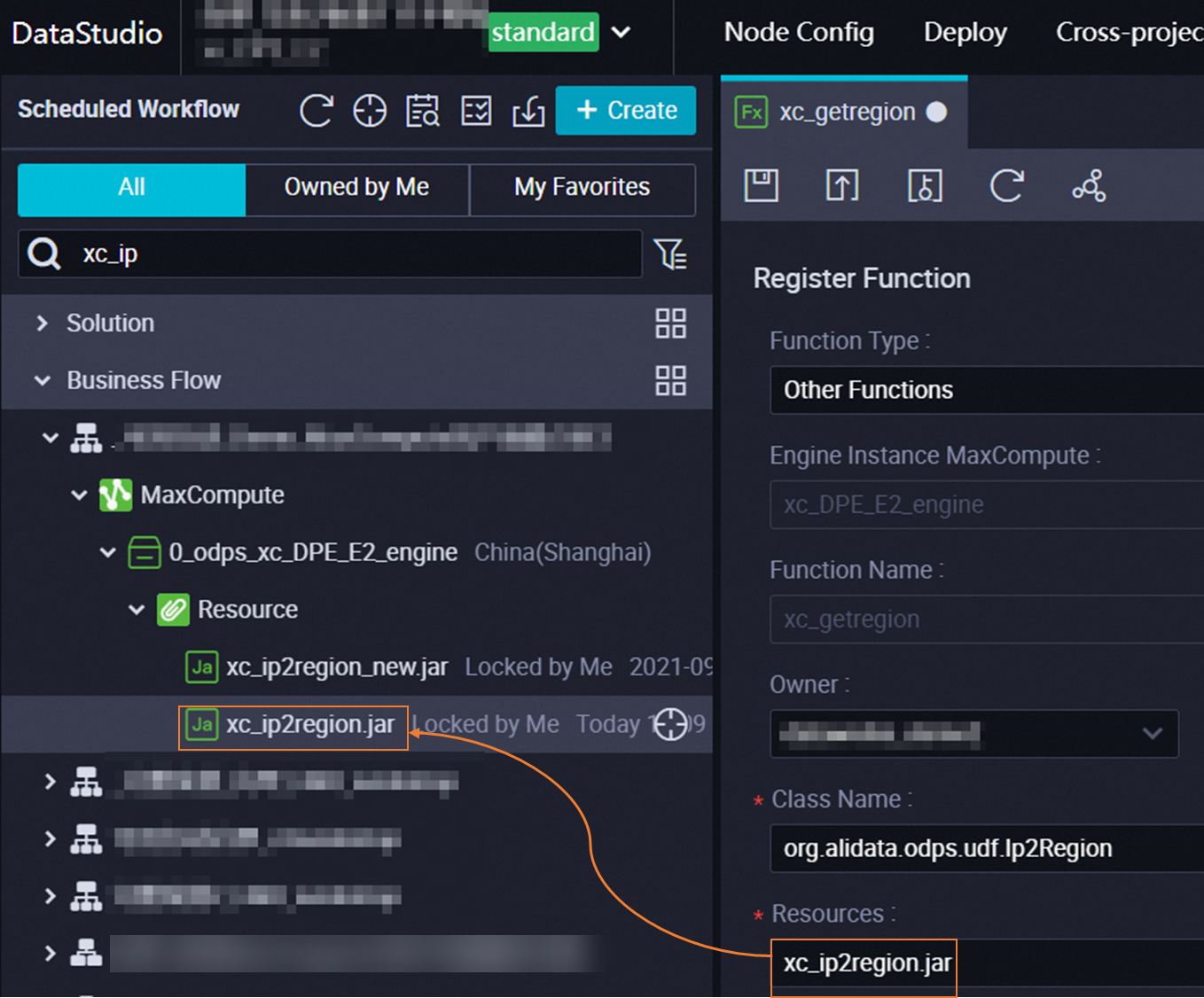This screenshot has width=1204, height=998.
Task: Open Deploy menu
Action: pos(966,33)
